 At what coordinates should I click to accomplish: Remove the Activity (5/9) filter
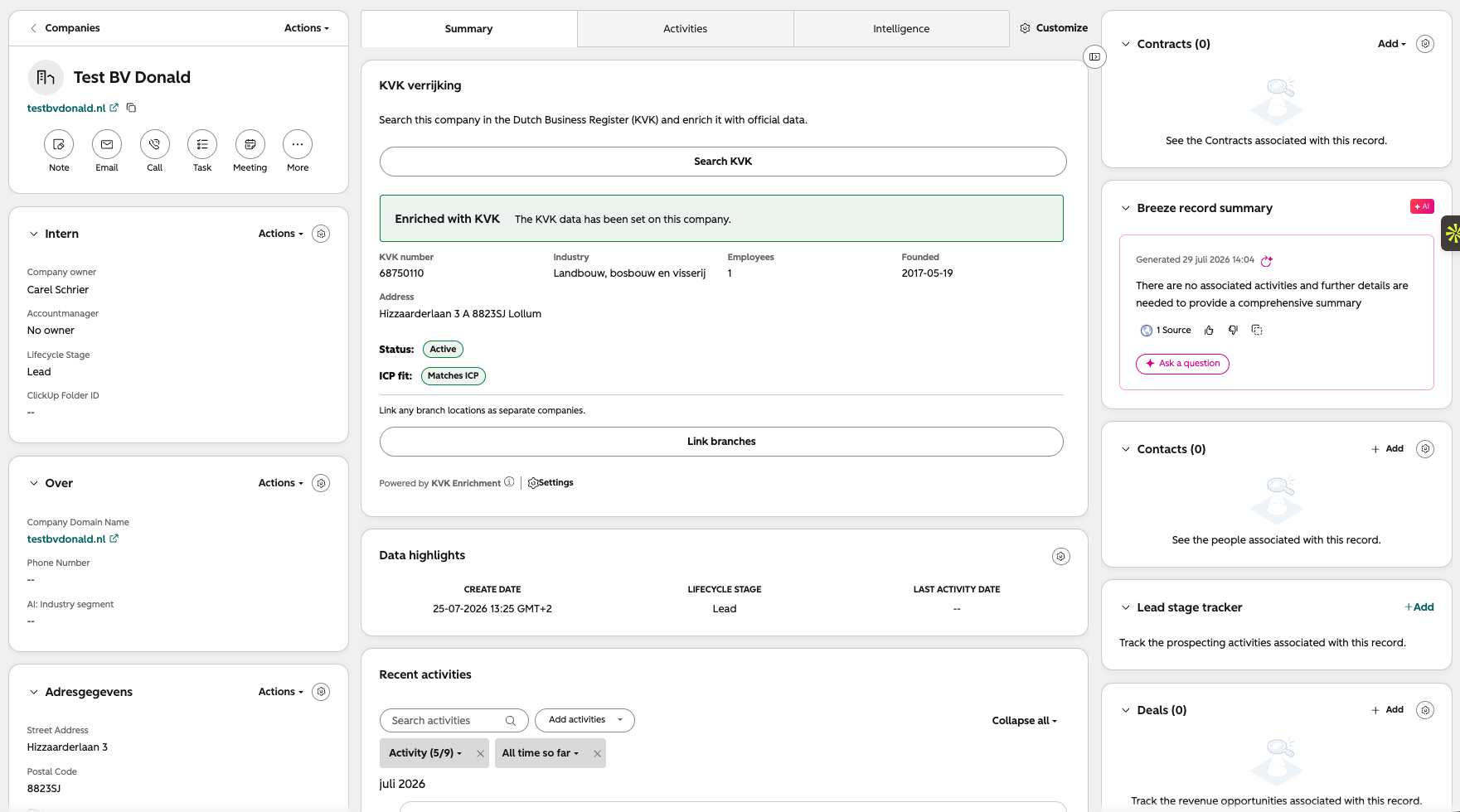(x=480, y=753)
